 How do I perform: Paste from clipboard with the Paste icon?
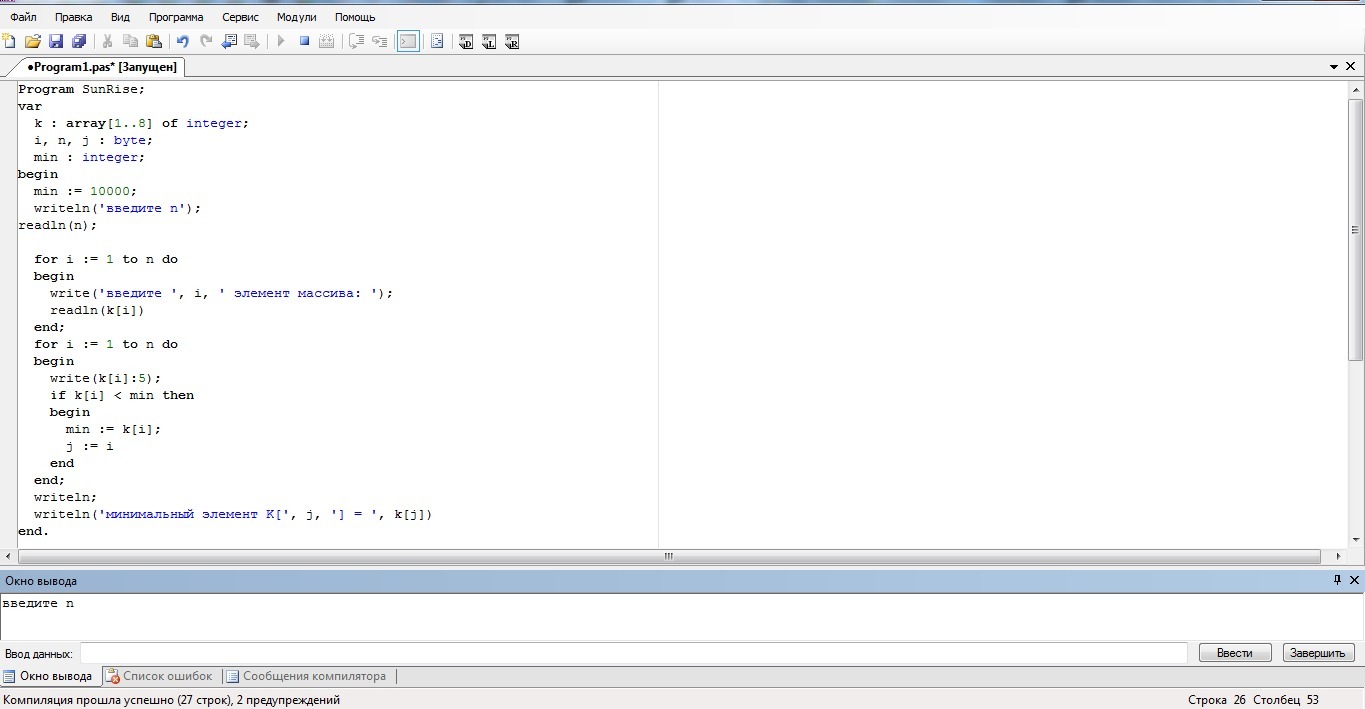(154, 41)
